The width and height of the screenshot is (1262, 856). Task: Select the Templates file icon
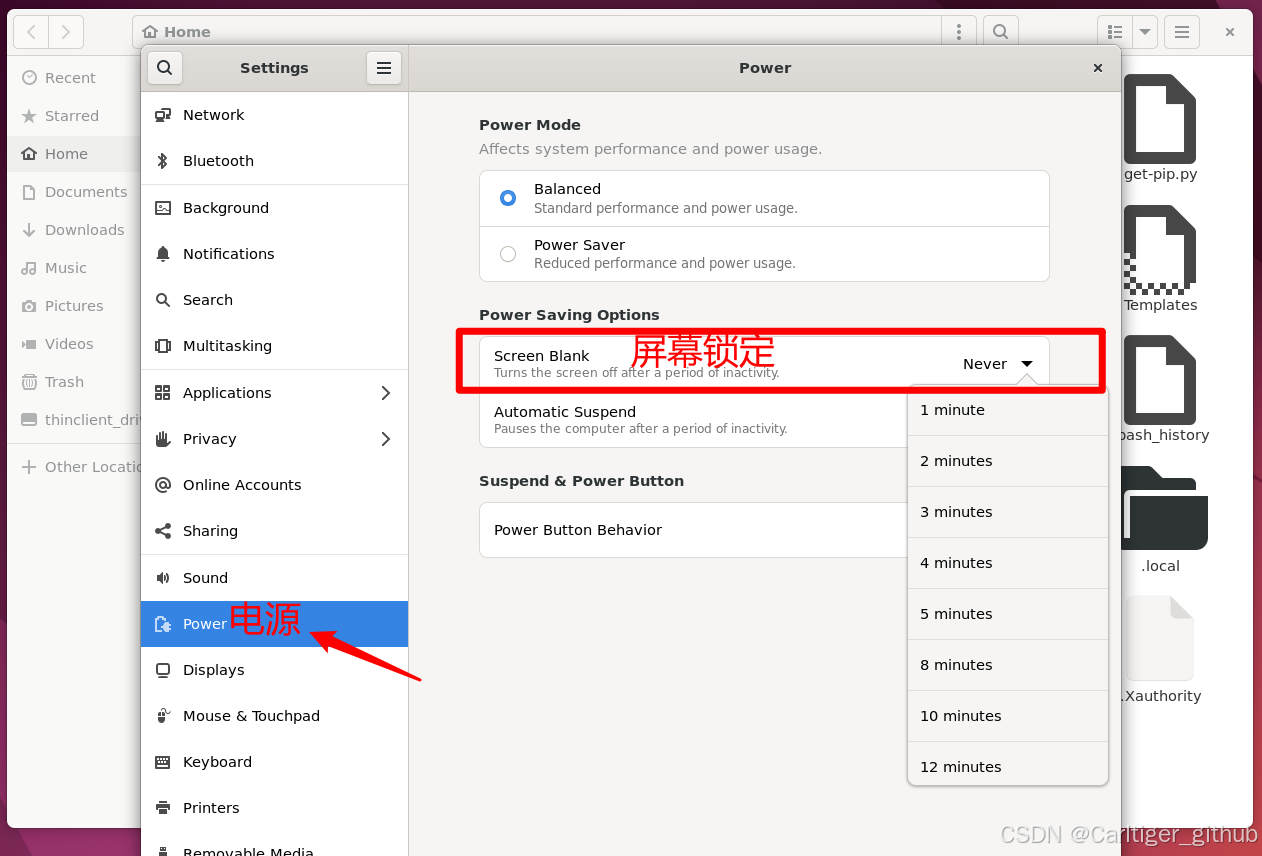tap(1160, 250)
